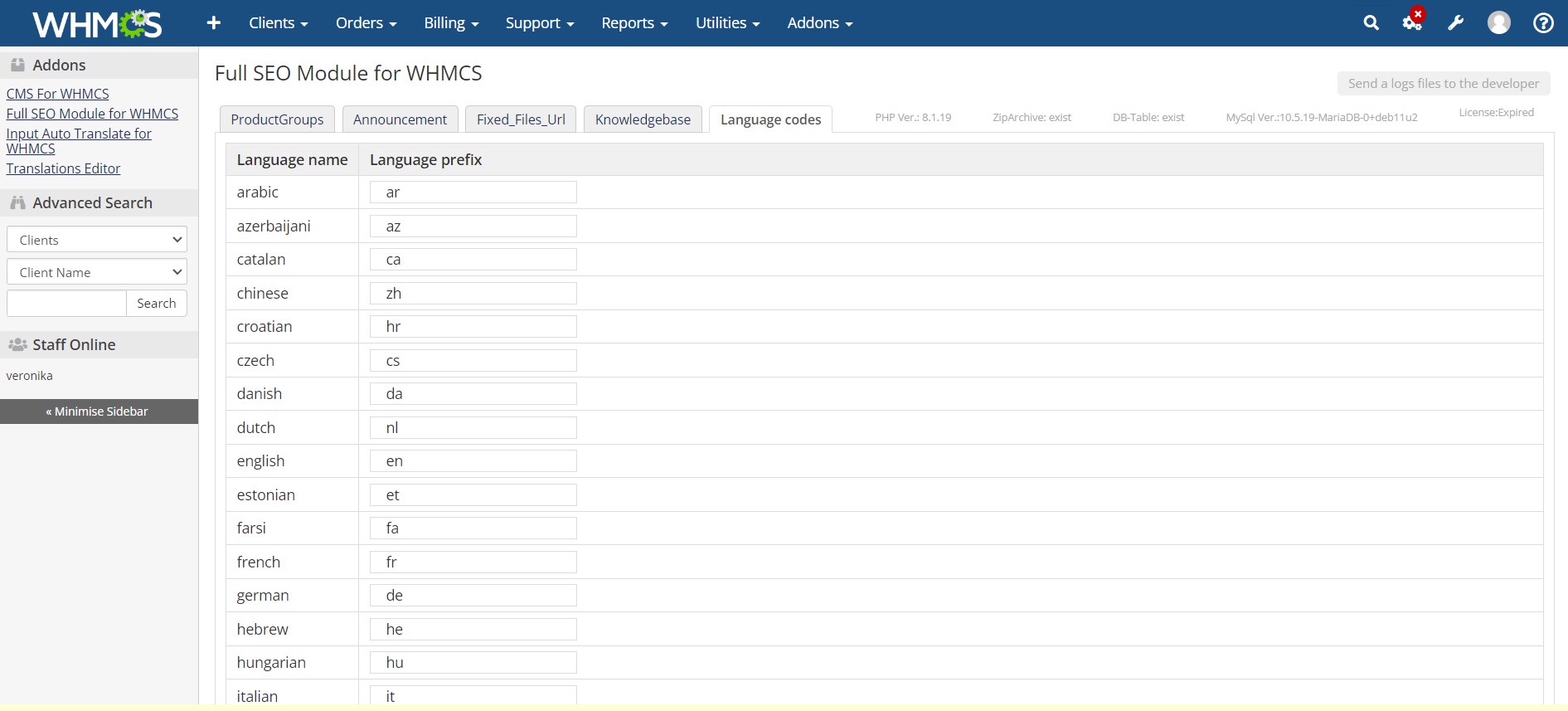
Task: Open the Support menu
Action: [540, 23]
